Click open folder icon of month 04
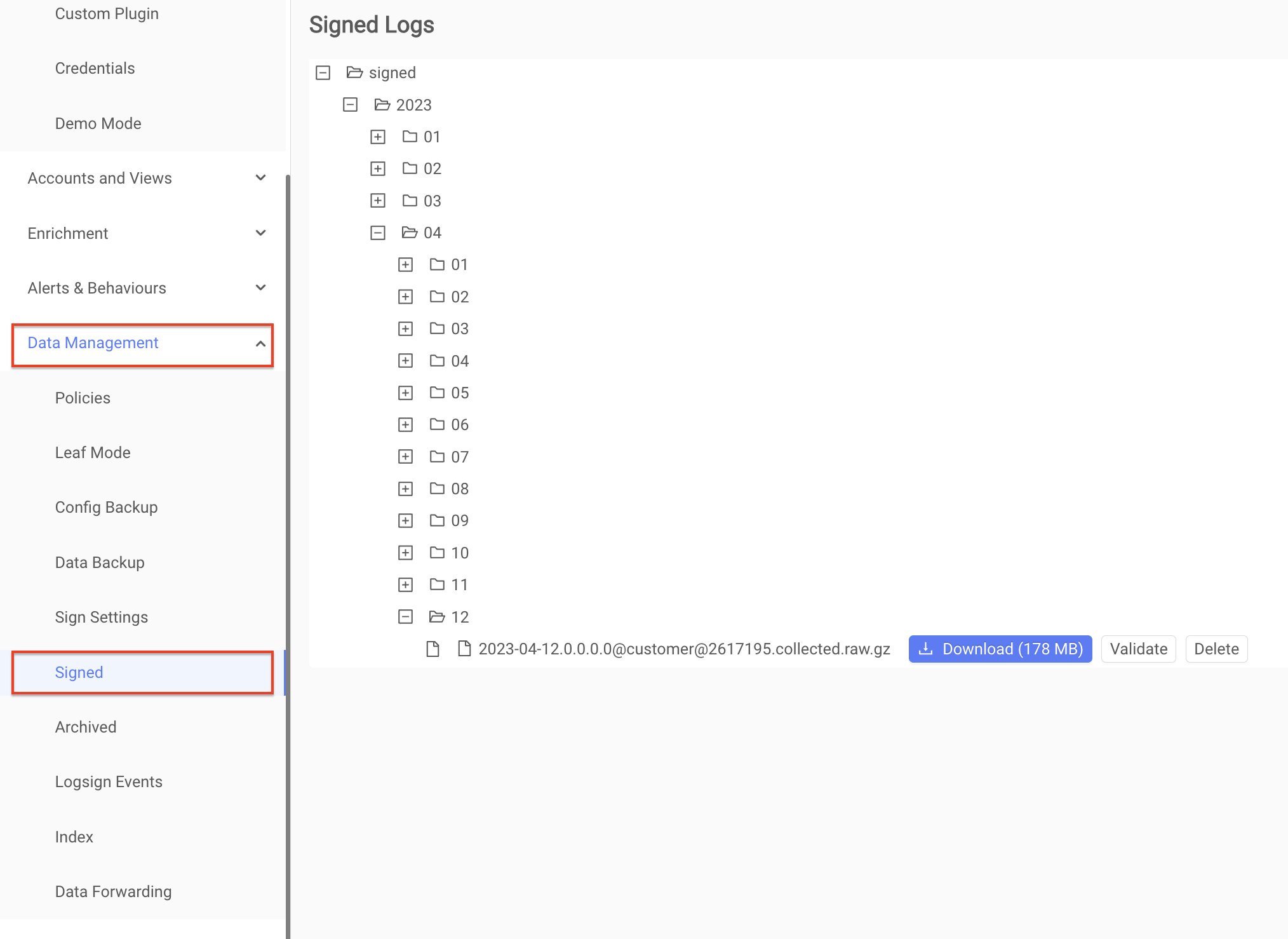 click(410, 232)
